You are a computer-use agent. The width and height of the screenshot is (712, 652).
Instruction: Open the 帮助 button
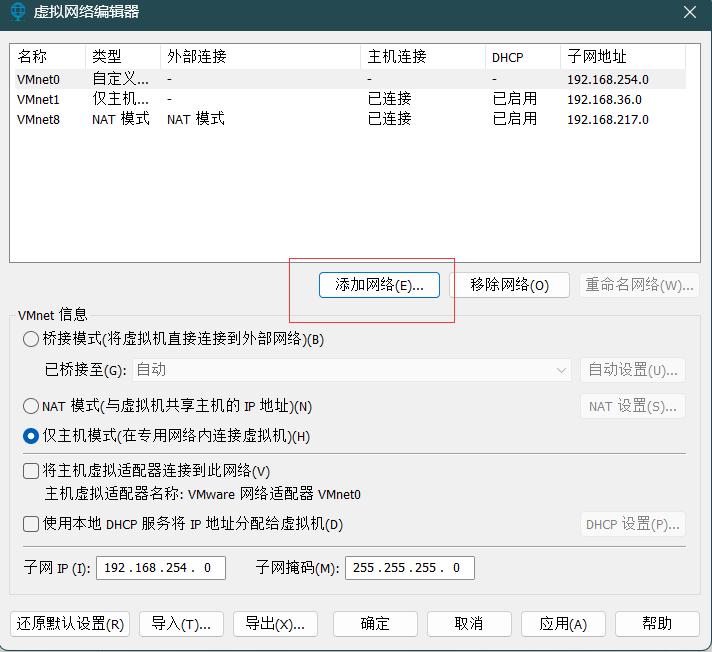coord(657,624)
